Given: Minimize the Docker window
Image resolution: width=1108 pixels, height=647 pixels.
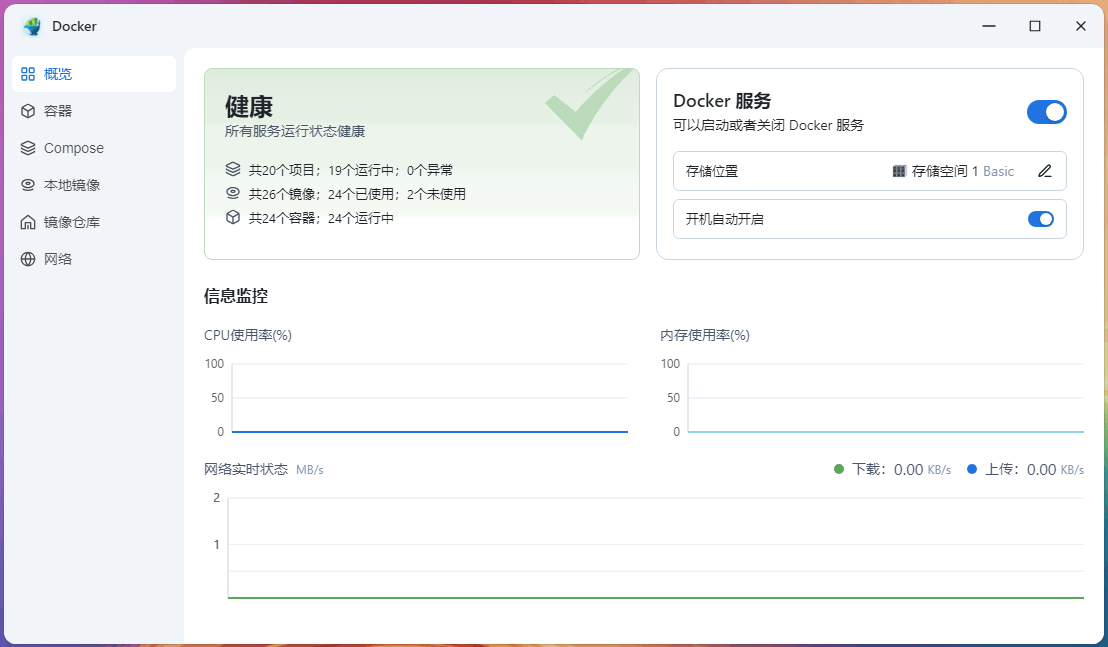Looking at the screenshot, I should click(x=989, y=26).
